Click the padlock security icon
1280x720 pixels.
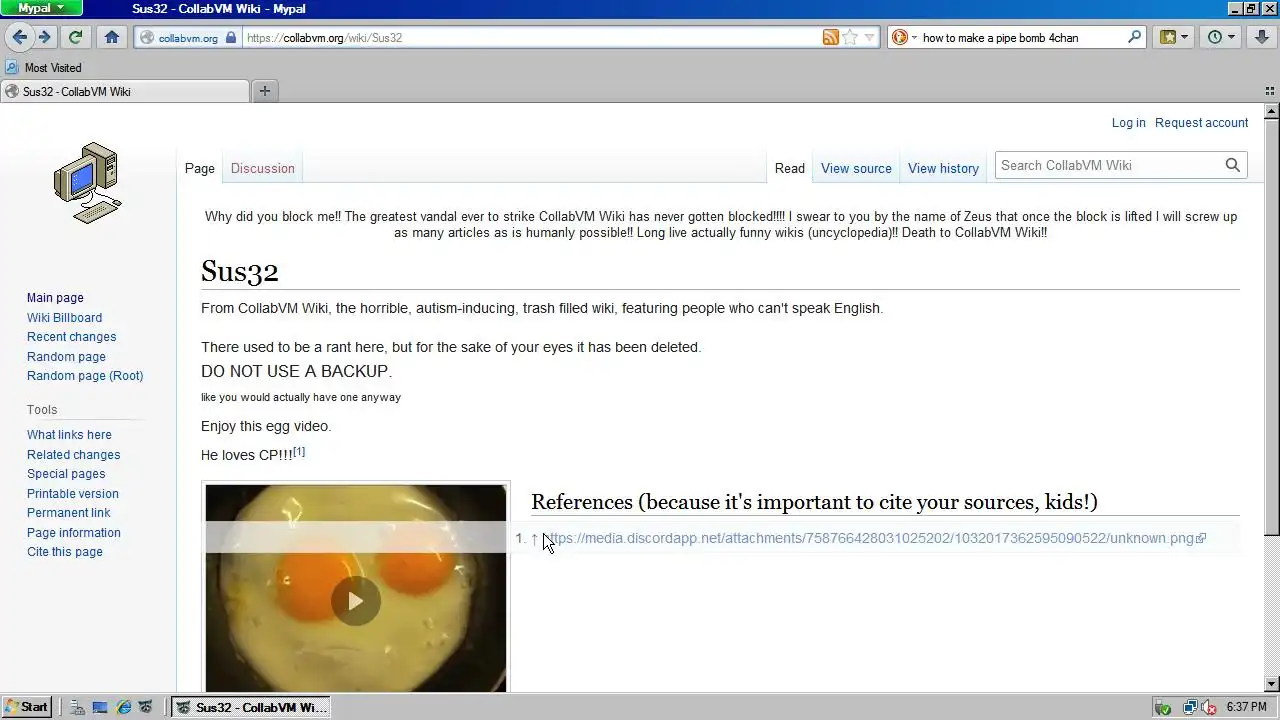coord(231,38)
